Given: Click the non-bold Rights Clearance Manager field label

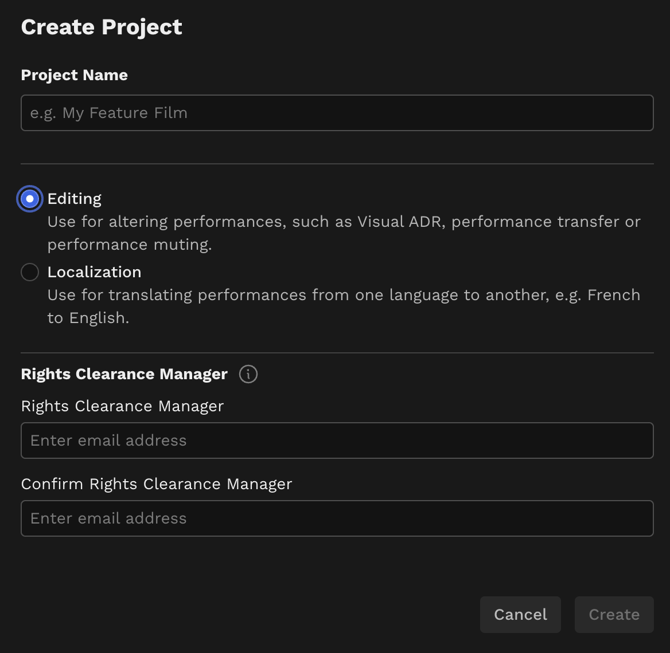Looking at the screenshot, I should (122, 406).
